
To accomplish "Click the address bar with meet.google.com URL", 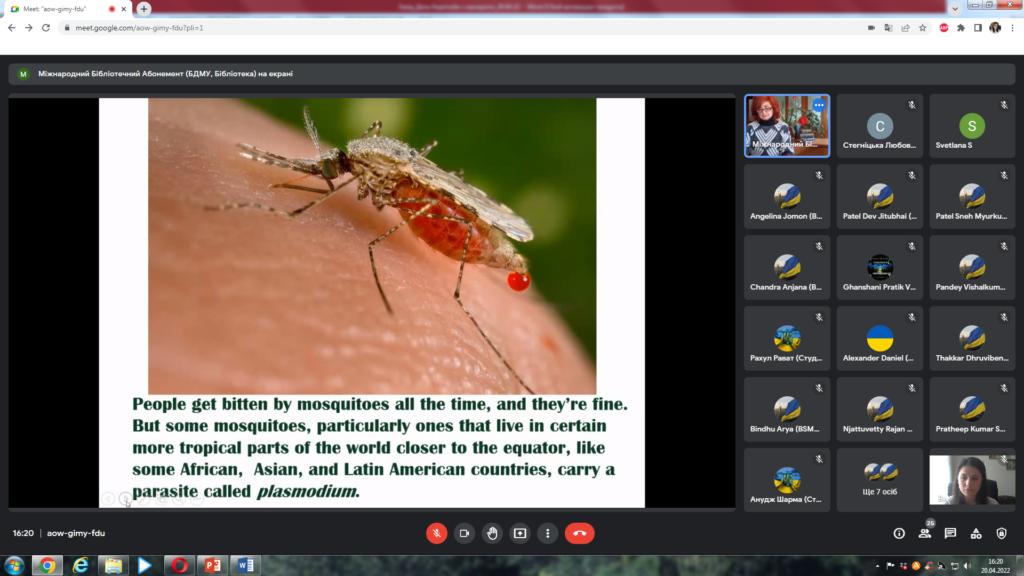I will tap(400, 28).
